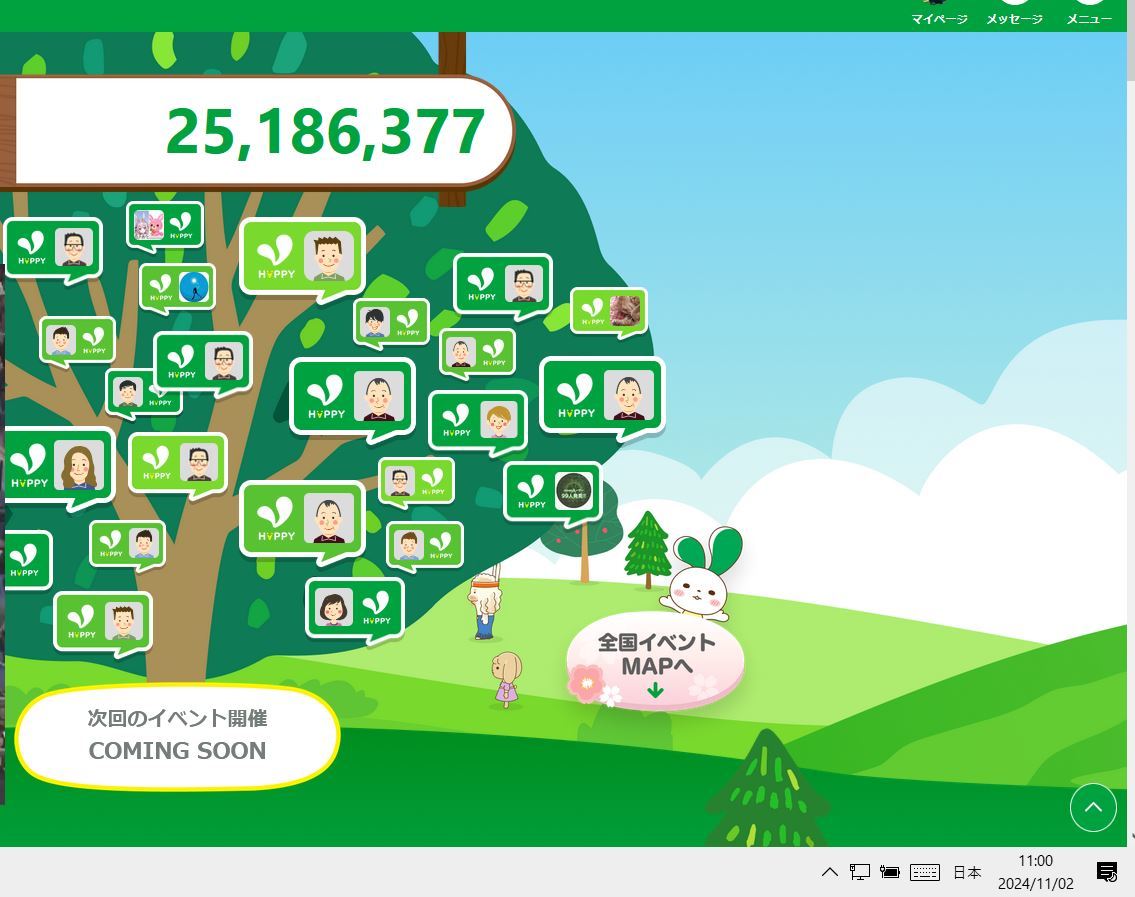Open the notification center icon
Image resolution: width=1135 pixels, height=897 pixels.
(x=1107, y=872)
